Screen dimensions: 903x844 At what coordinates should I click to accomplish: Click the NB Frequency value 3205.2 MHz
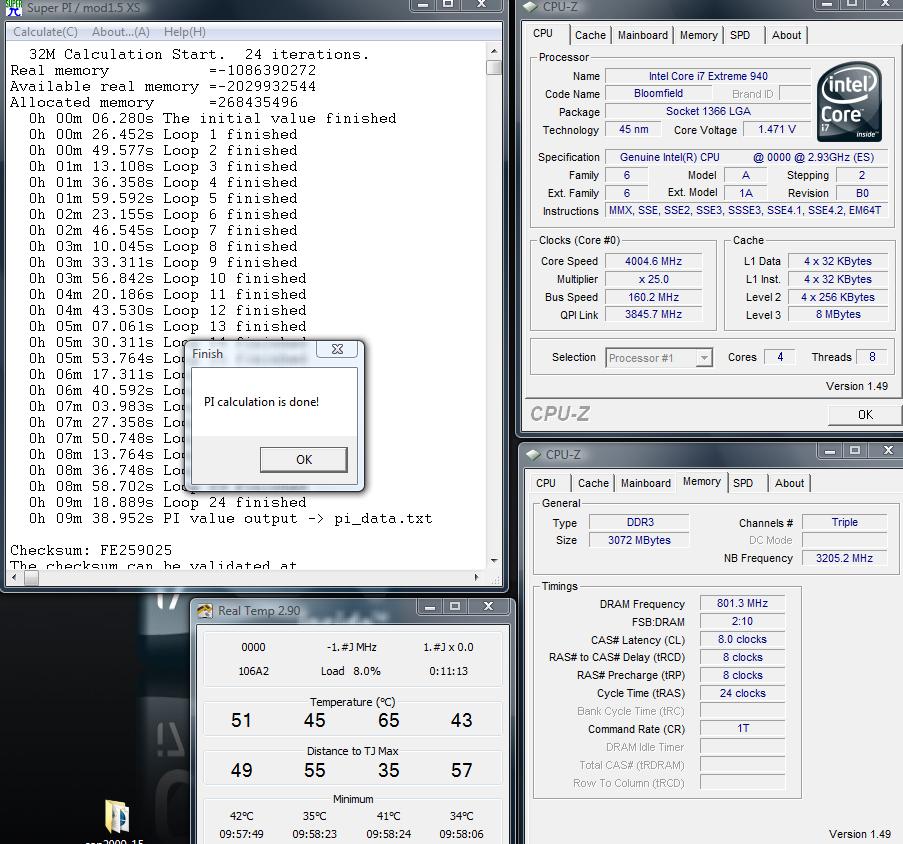coord(844,558)
